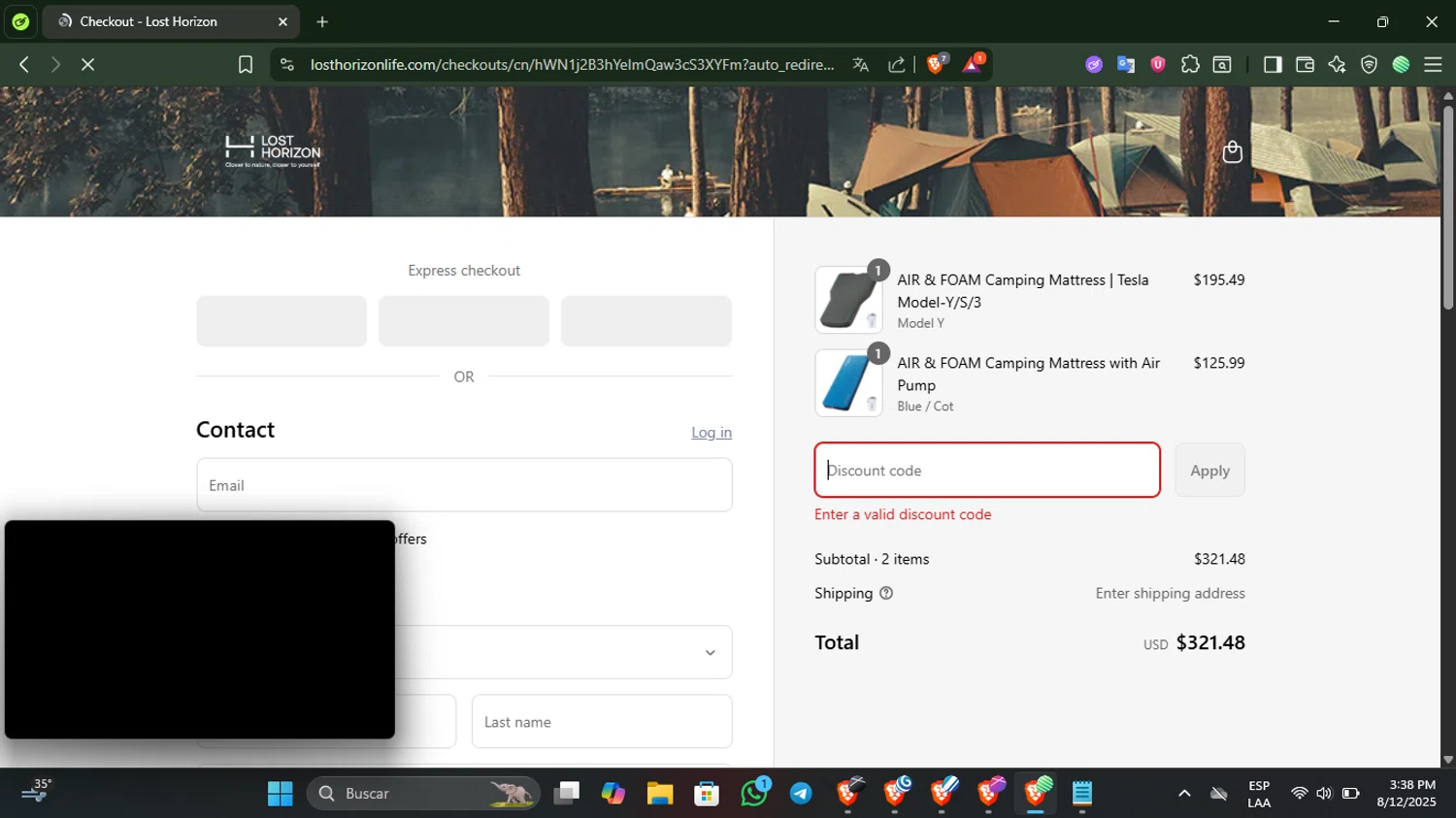Open Microsoft Store from taskbar
This screenshot has width=1456, height=818.
click(707, 794)
